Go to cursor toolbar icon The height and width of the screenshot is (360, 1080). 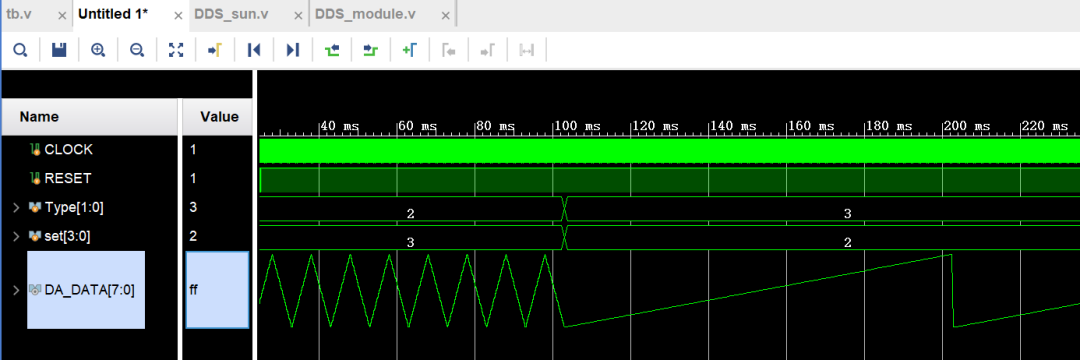(215, 50)
